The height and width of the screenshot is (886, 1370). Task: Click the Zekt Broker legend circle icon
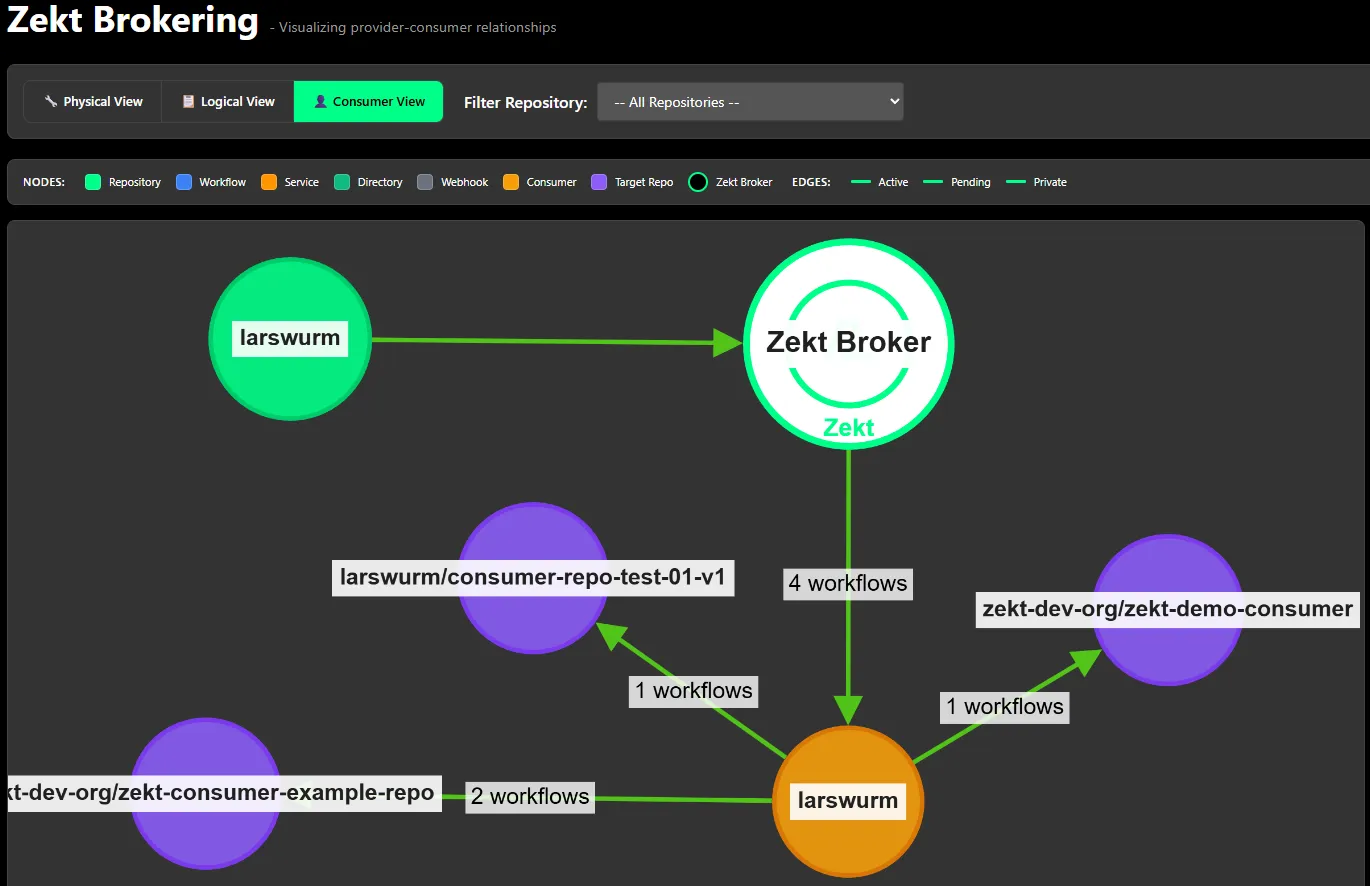[698, 182]
